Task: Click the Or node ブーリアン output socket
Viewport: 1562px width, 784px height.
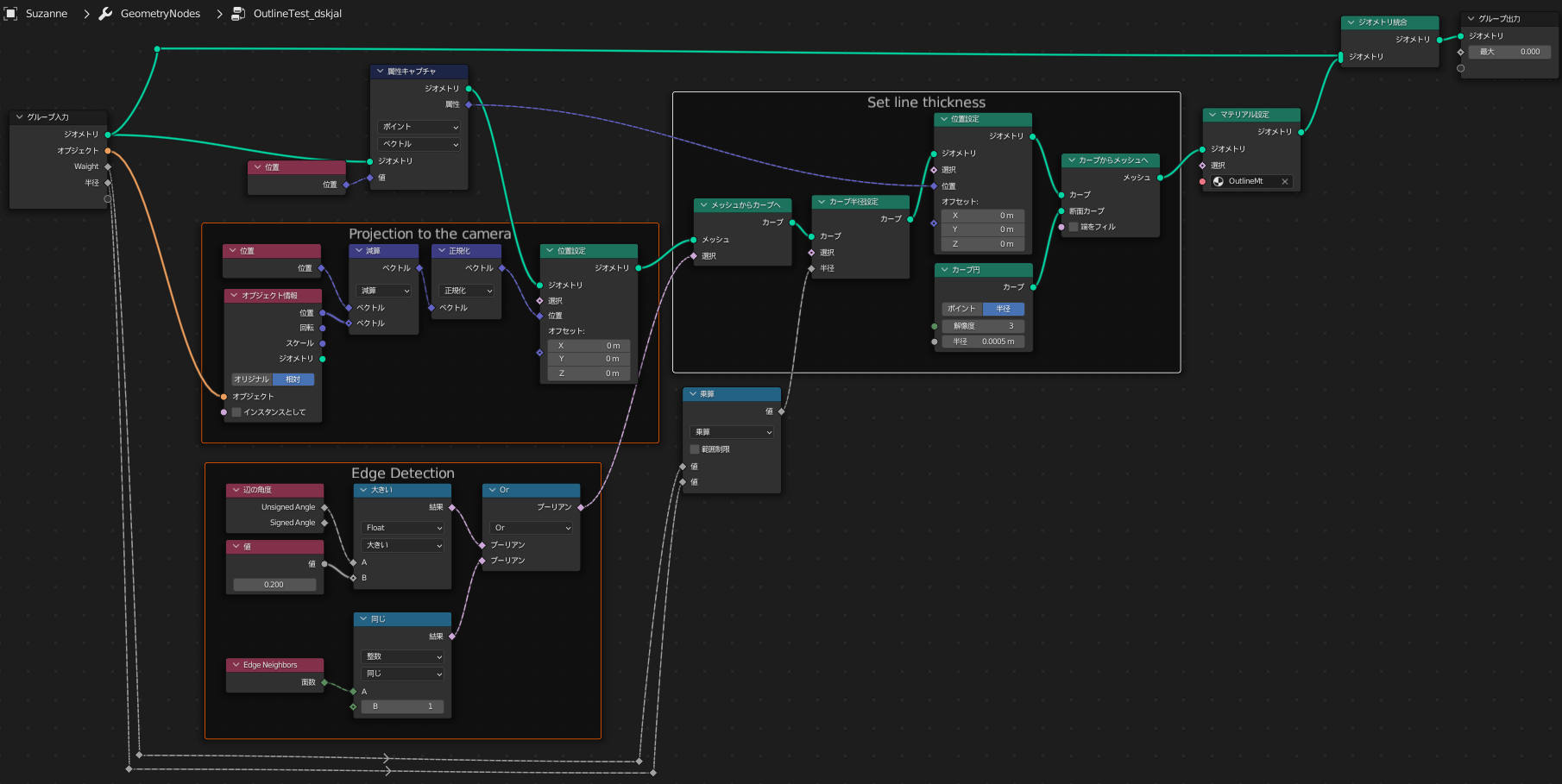Action: click(x=581, y=507)
